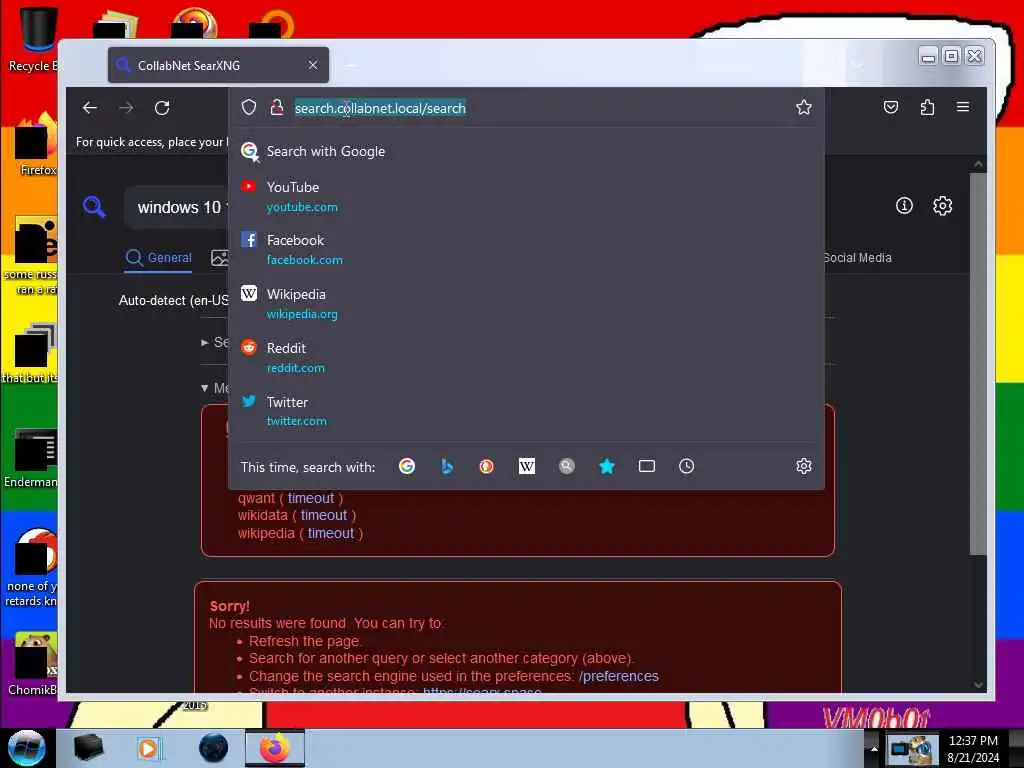This screenshot has height=768, width=1024.
Task: Collapse the open section arrow beginning with Me
Action: (x=204, y=388)
